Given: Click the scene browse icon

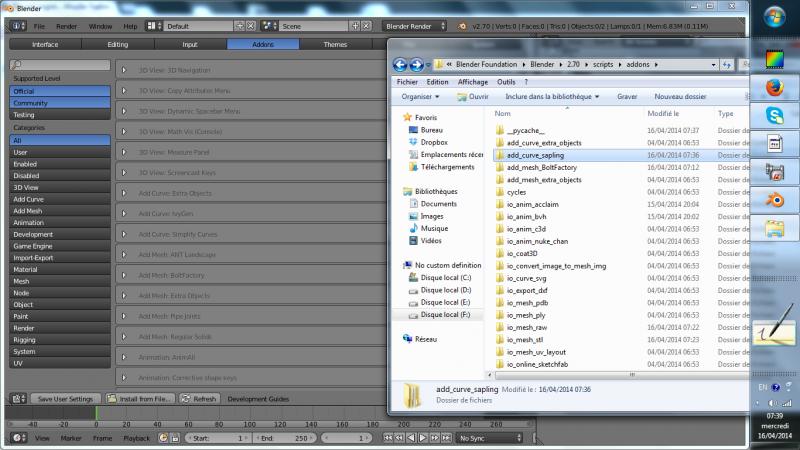Looking at the screenshot, I should pyautogui.click(x=268, y=26).
